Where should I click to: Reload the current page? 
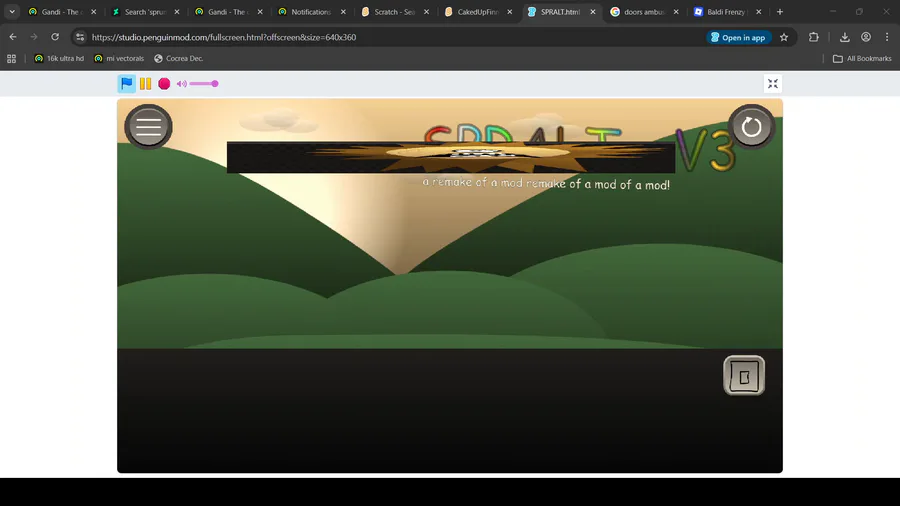[55, 37]
